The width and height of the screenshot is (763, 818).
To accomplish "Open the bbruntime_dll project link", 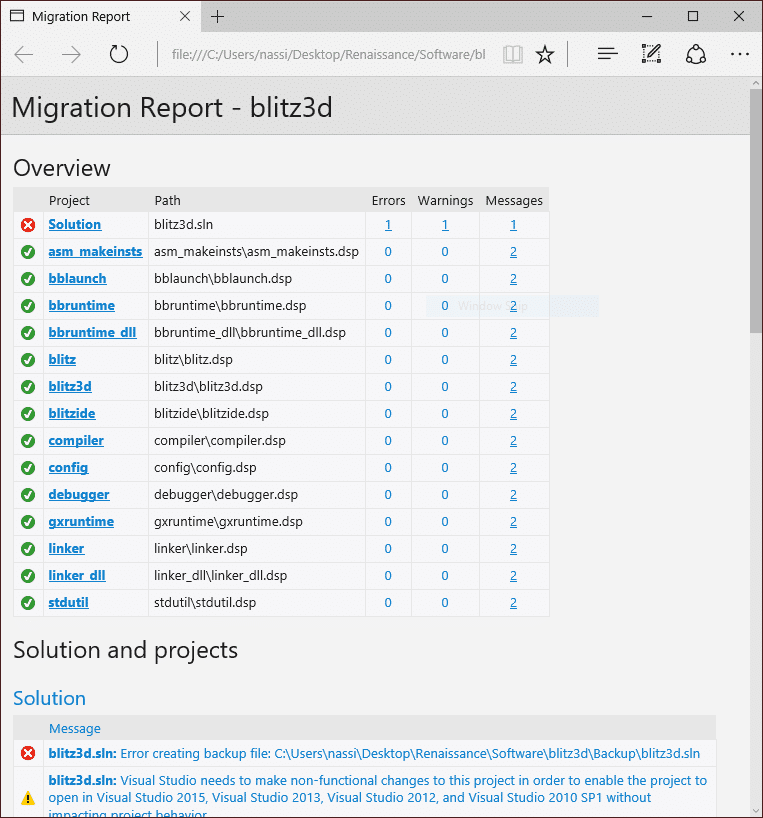I will click(92, 333).
